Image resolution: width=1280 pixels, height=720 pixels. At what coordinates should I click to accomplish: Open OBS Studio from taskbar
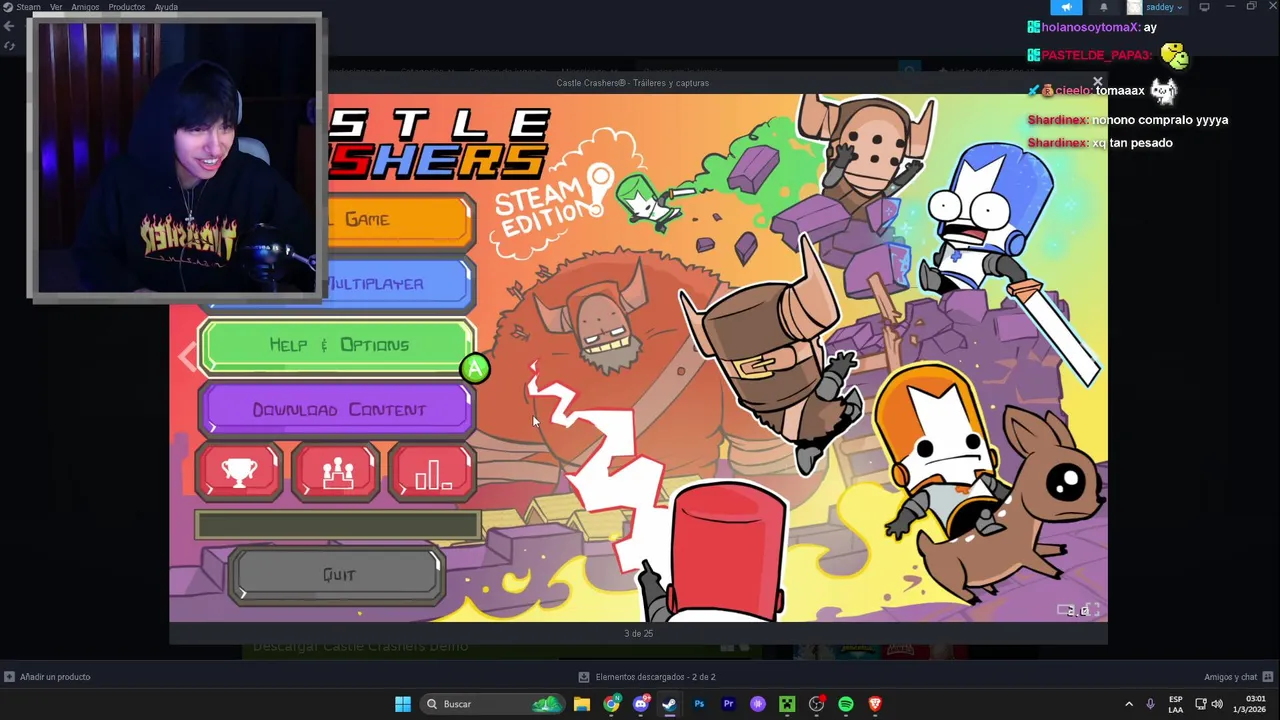pyautogui.click(x=817, y=704)
